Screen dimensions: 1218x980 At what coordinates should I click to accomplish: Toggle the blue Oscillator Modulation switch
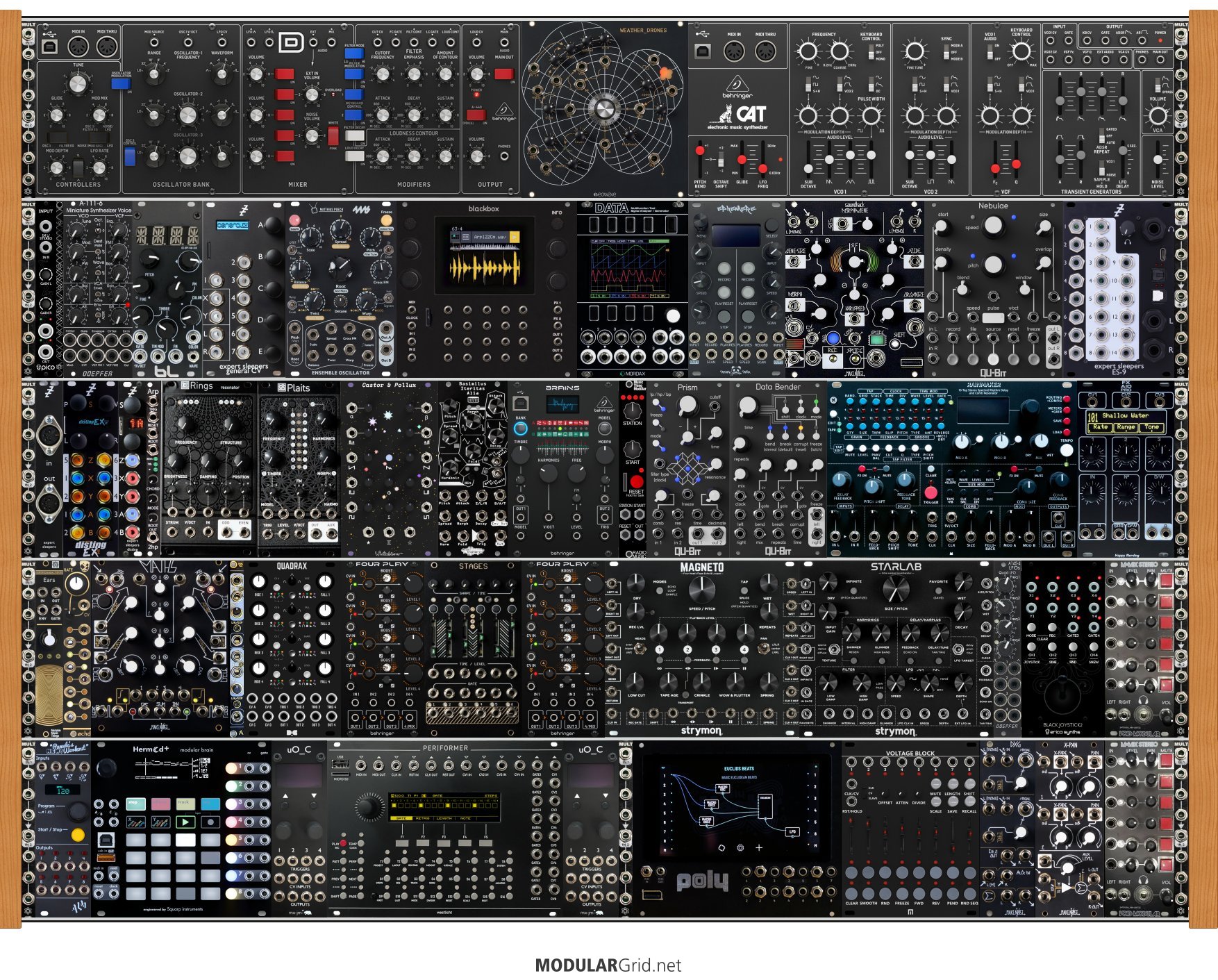(121, 84)
